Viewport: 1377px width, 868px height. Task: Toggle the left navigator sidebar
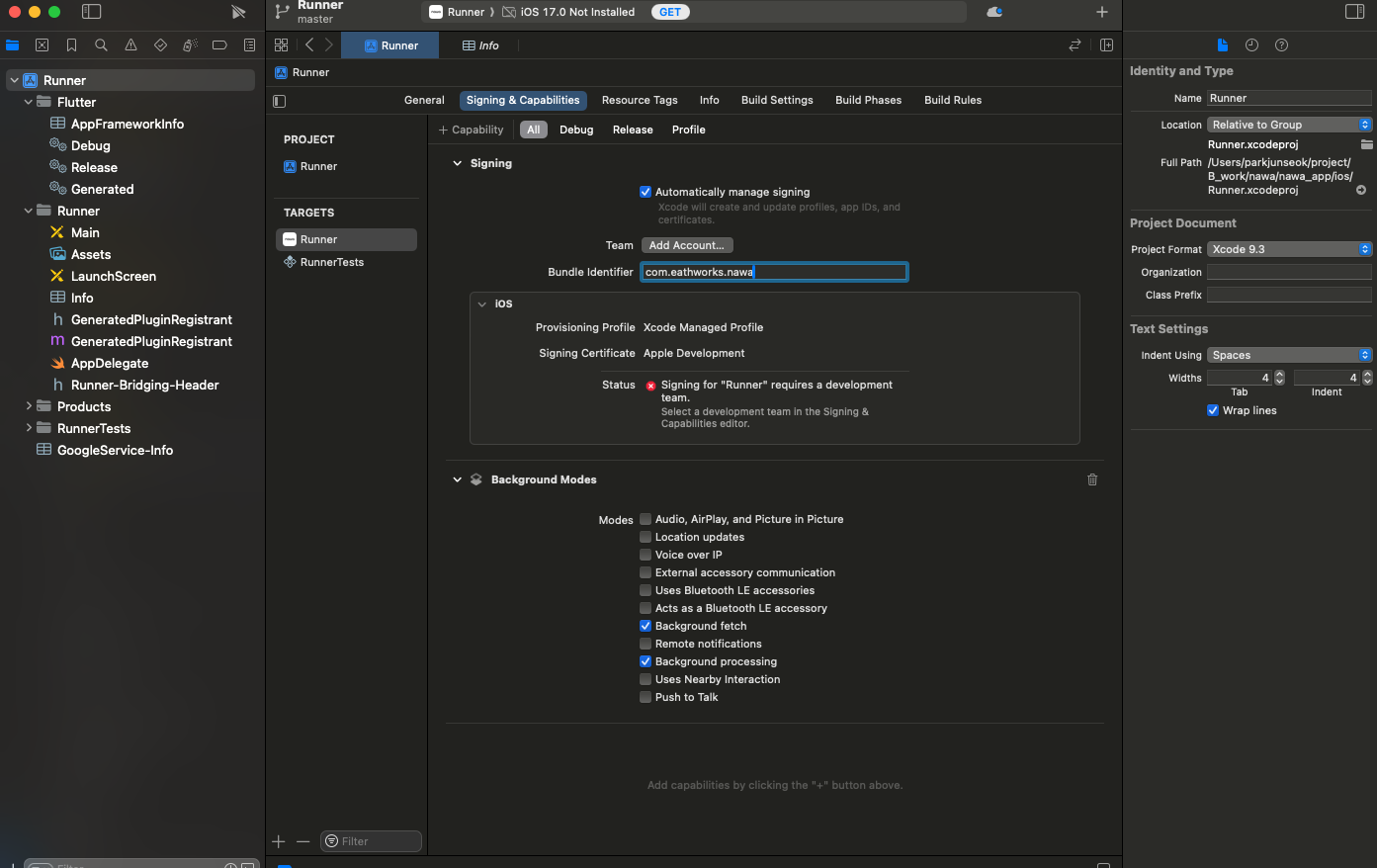[91, 12]
